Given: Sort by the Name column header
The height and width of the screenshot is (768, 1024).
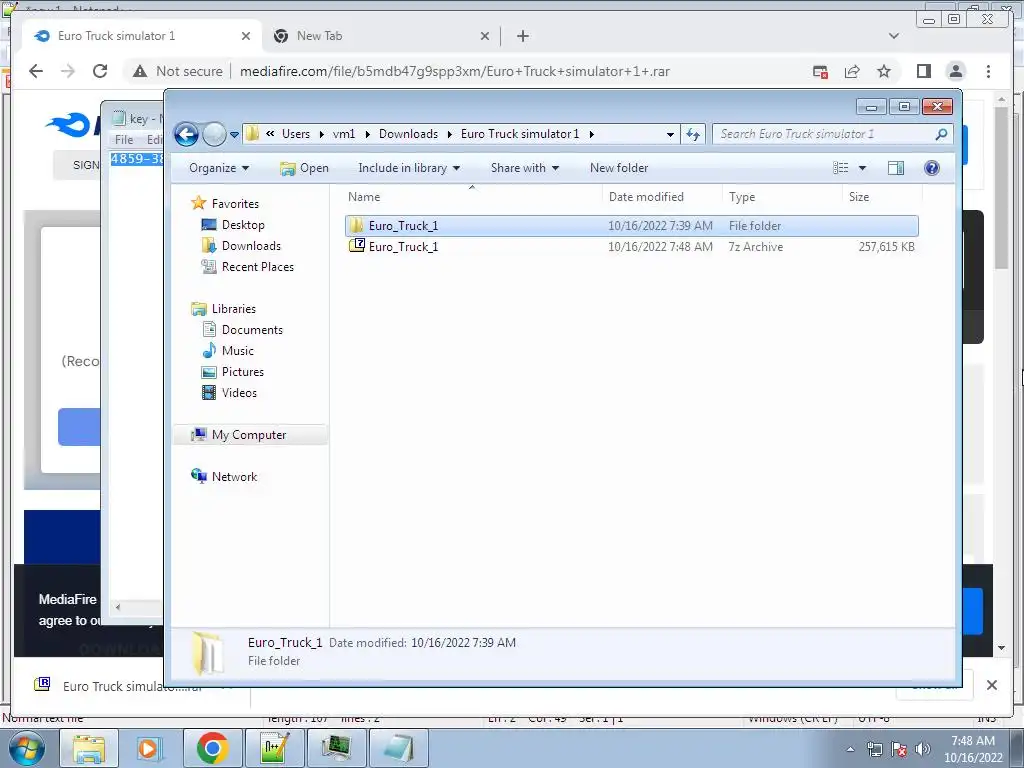Looking at the screenshot, I should tap(364, 197).
